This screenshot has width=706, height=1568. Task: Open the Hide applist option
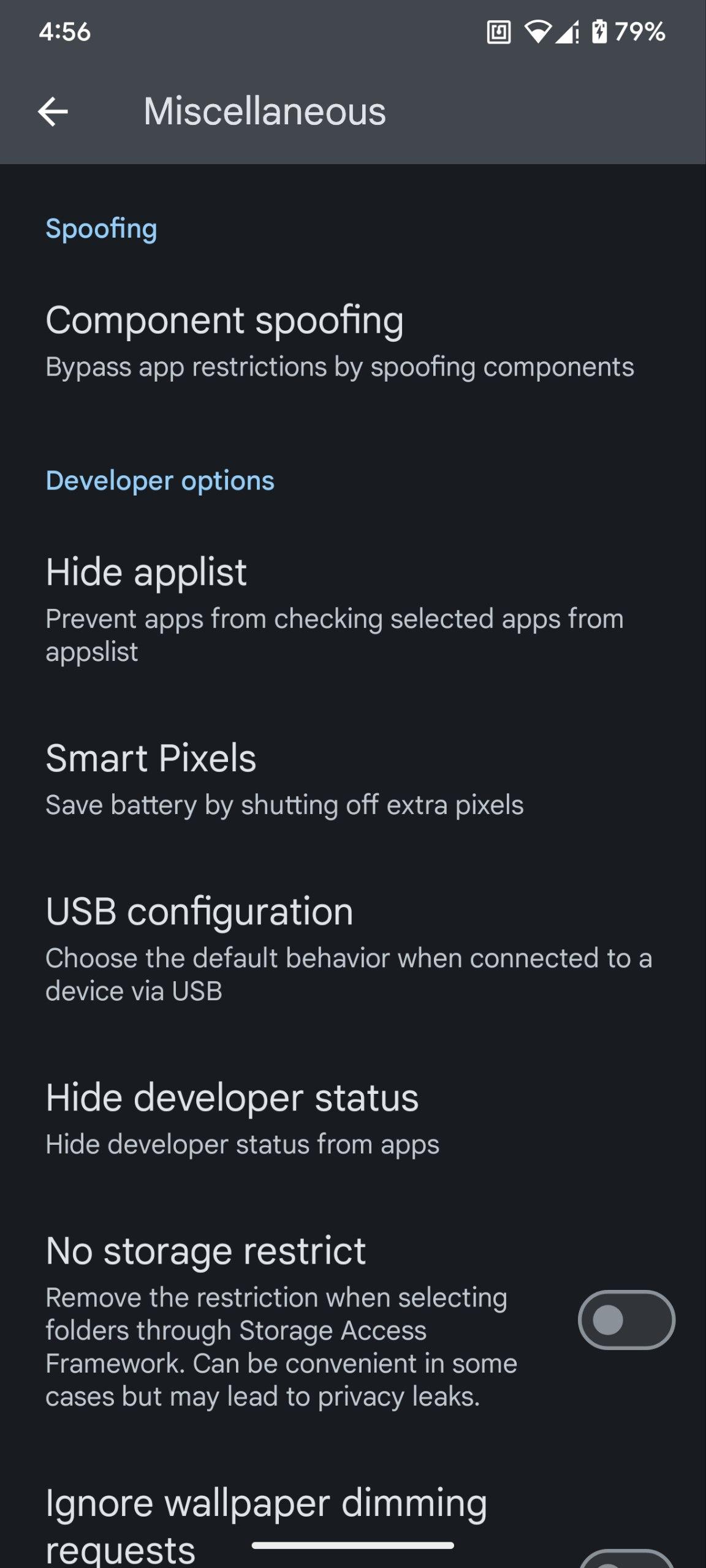334,609
